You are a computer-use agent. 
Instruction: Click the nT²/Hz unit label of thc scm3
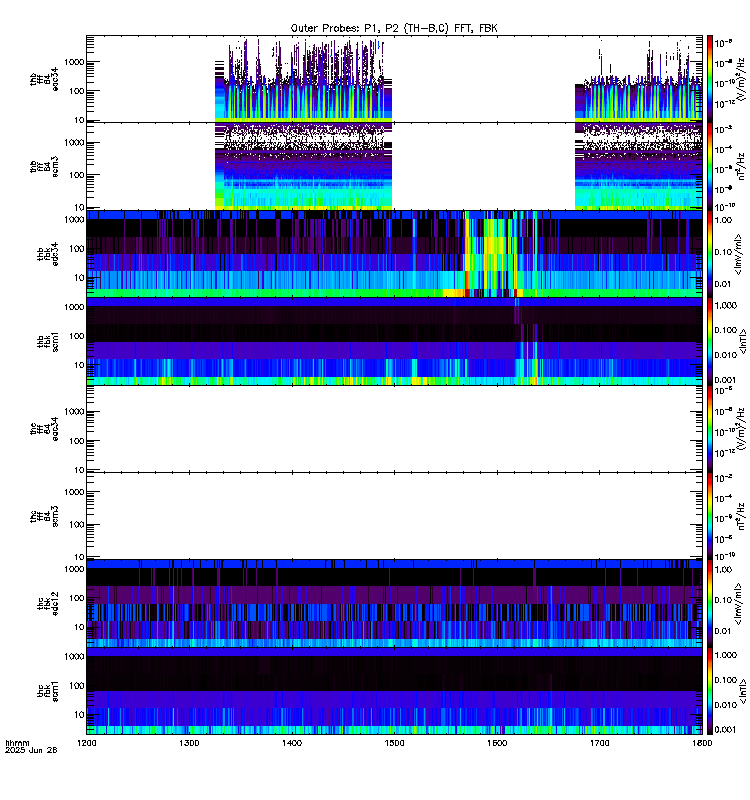(x=740, y=516)
